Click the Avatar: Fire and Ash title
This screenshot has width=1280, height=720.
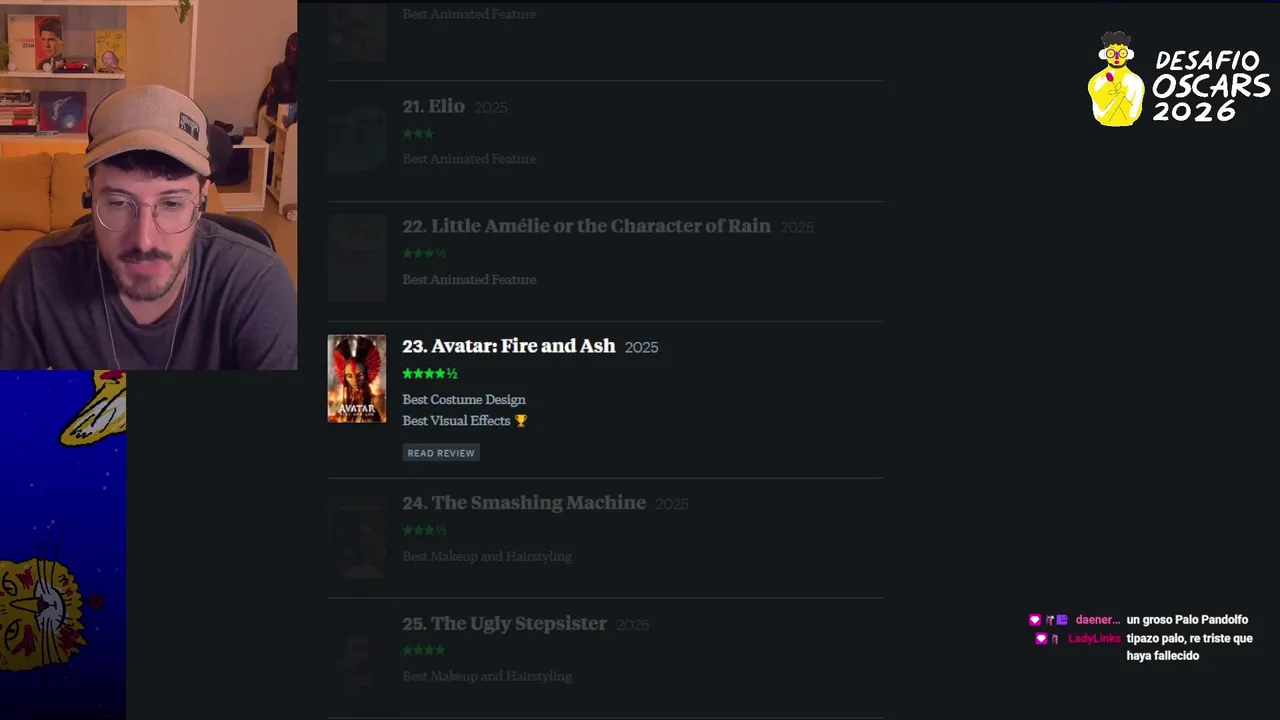[509, 346]
